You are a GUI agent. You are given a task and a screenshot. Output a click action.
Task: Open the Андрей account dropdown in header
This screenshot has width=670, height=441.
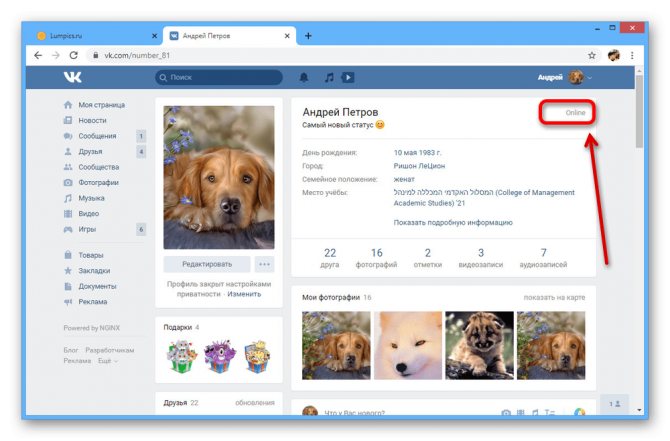[565, 77]
